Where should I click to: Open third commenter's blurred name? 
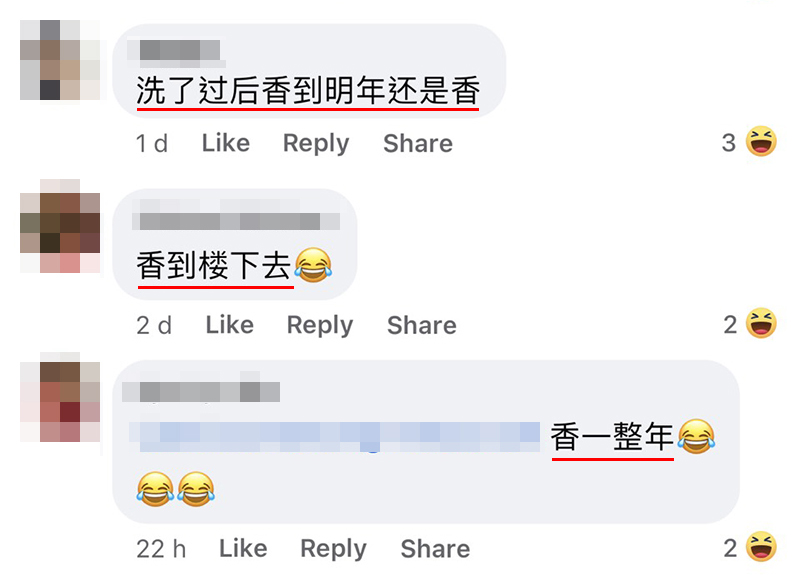[x=201, y=391]
